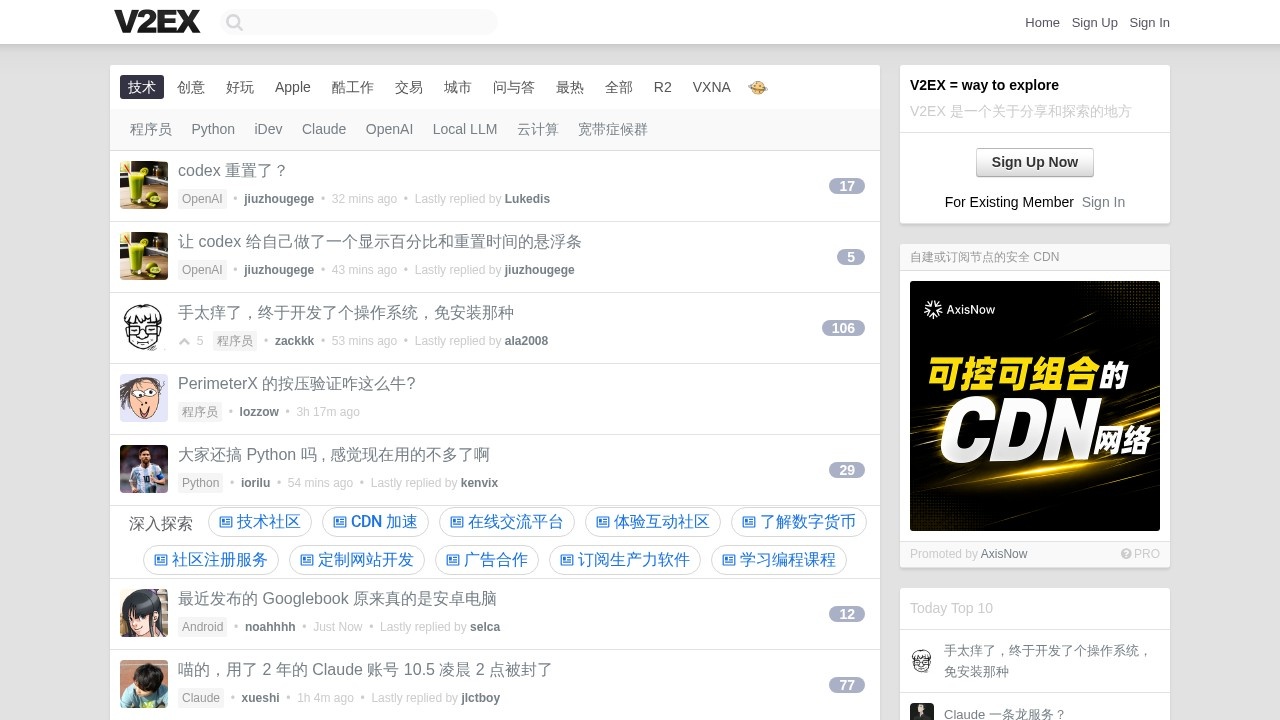The width and height of the screenshot is (1280, 720).
Task: Click the AxisNow promoter link
Action: 1004,554
